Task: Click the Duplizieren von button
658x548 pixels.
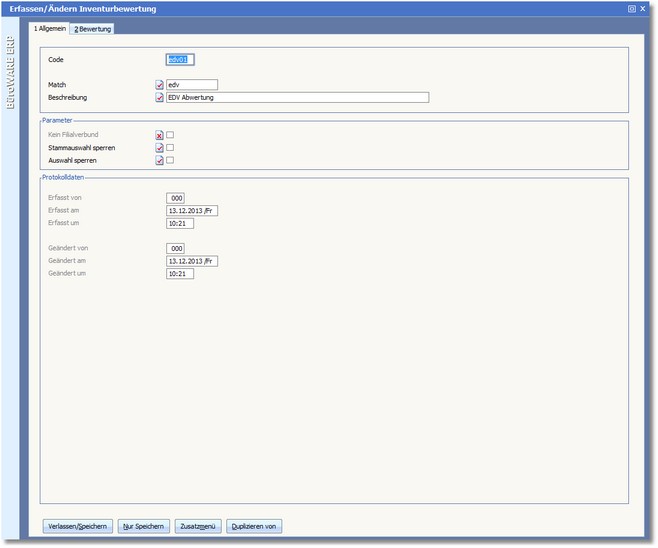Action: [255, 526]
